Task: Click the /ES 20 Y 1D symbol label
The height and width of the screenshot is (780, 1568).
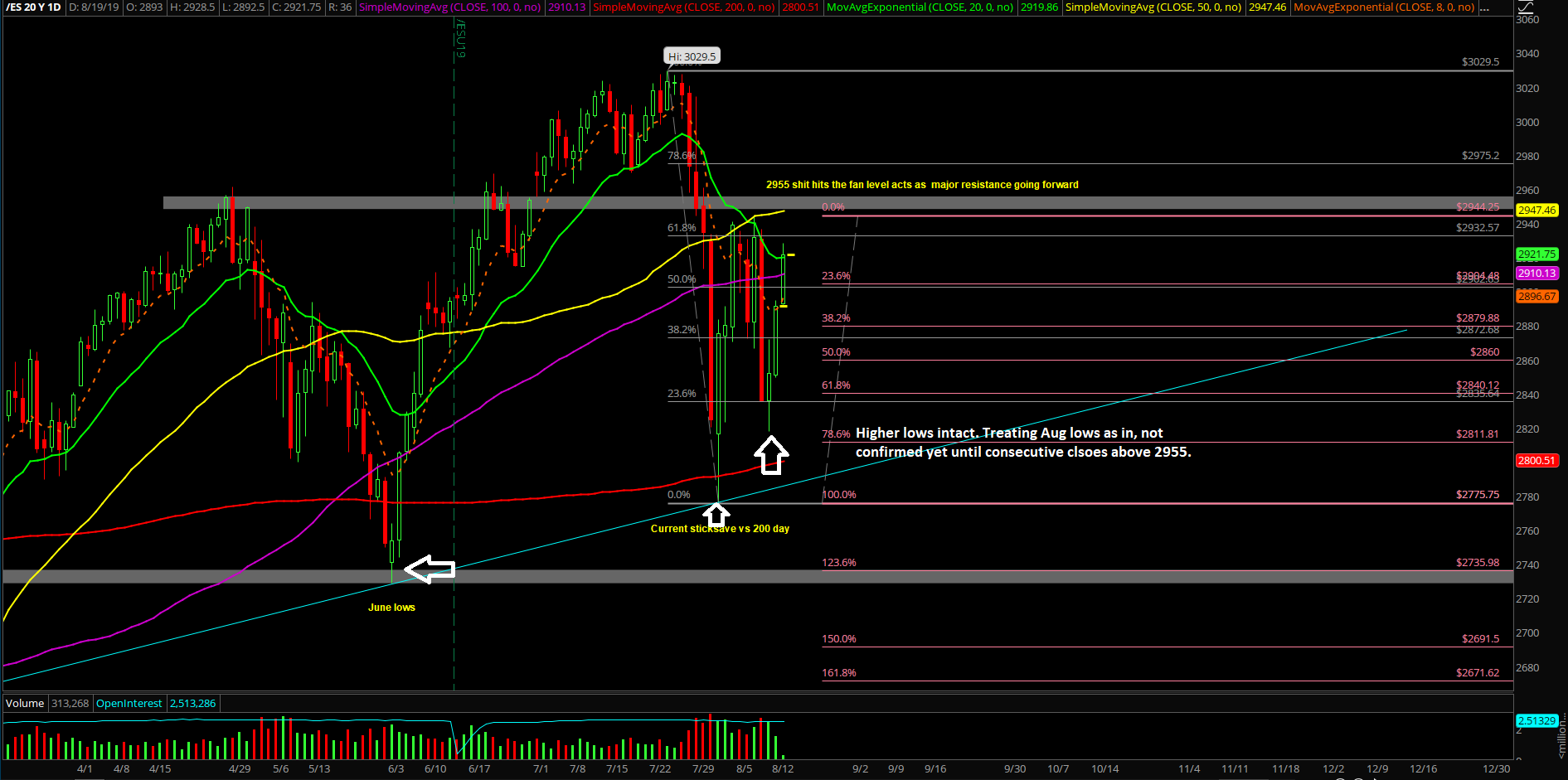Action: pyautogui.click(x=34, y=7)
